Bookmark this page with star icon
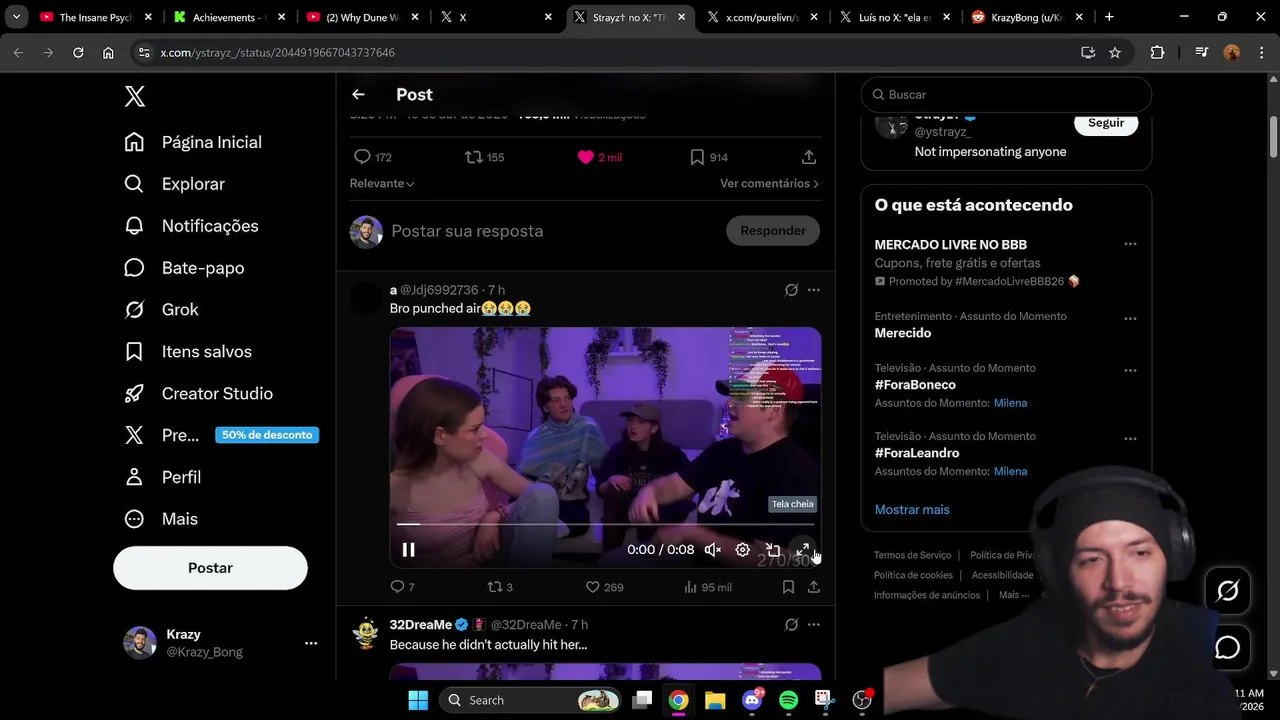1280x720 pixels. pos(1115,53)
